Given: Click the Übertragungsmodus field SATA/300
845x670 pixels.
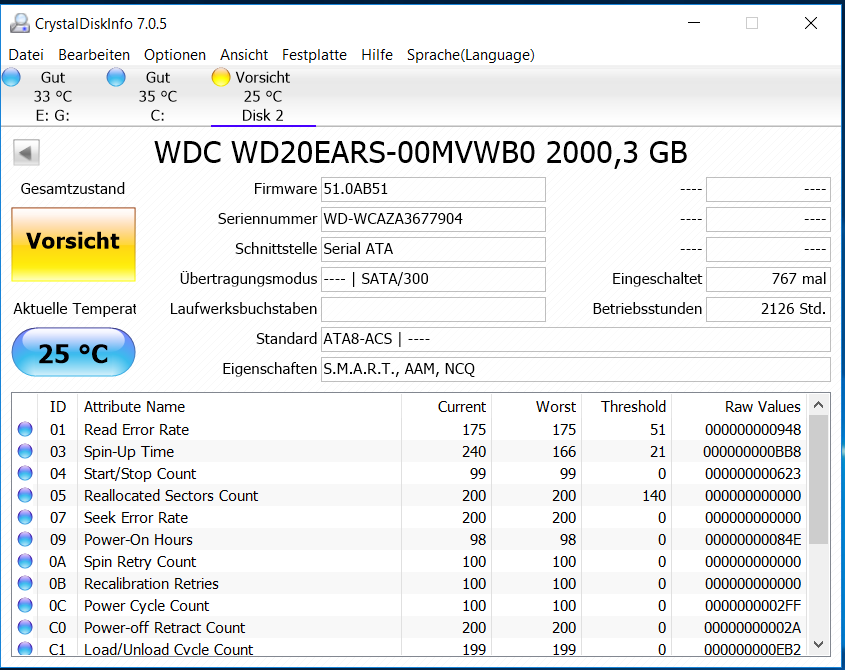Looking at the screenshot, I should (x=433, y=279).
